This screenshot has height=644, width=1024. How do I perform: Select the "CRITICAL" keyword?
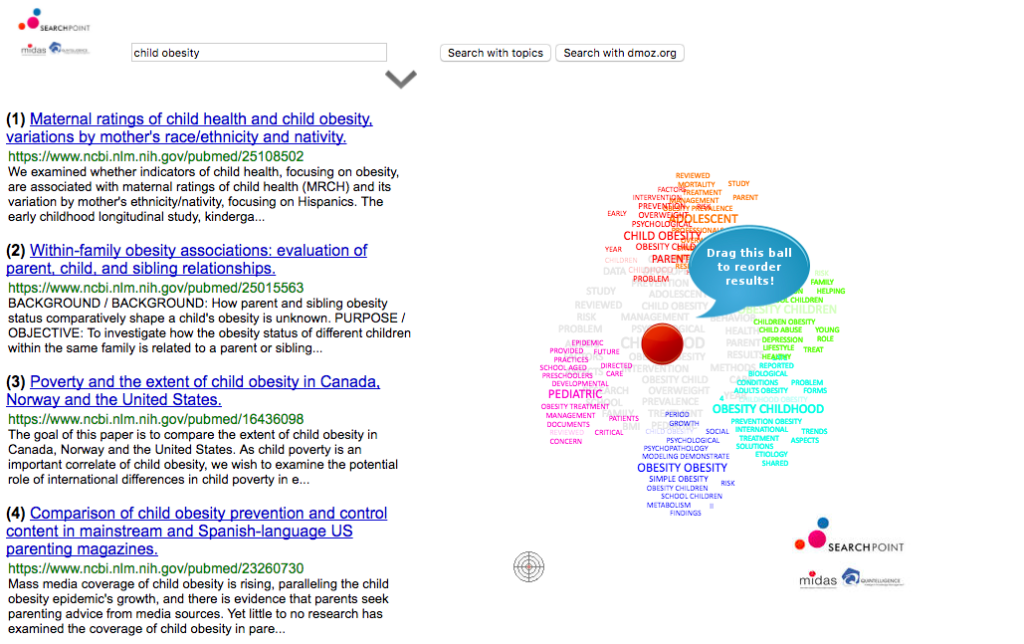point(609,432)
